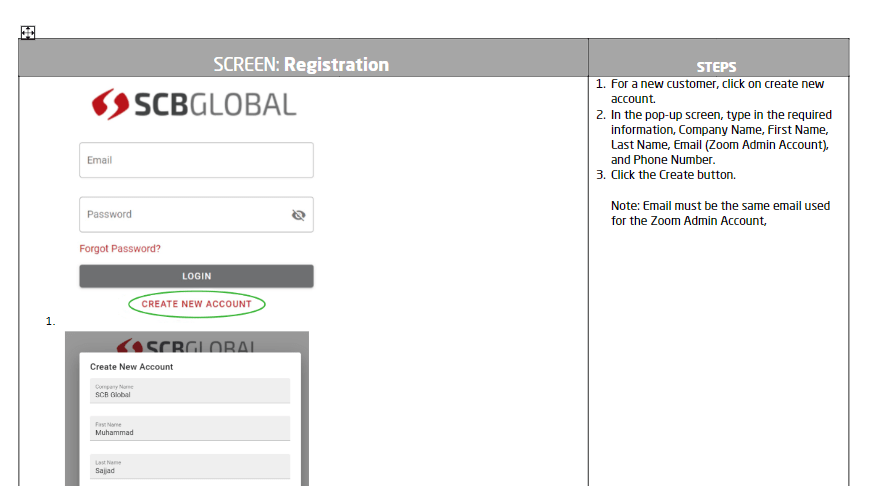Click the 'Create New Account' dialog title
Image resolution: width=874 pixels, height=486 pixels.
pos(132,367)
